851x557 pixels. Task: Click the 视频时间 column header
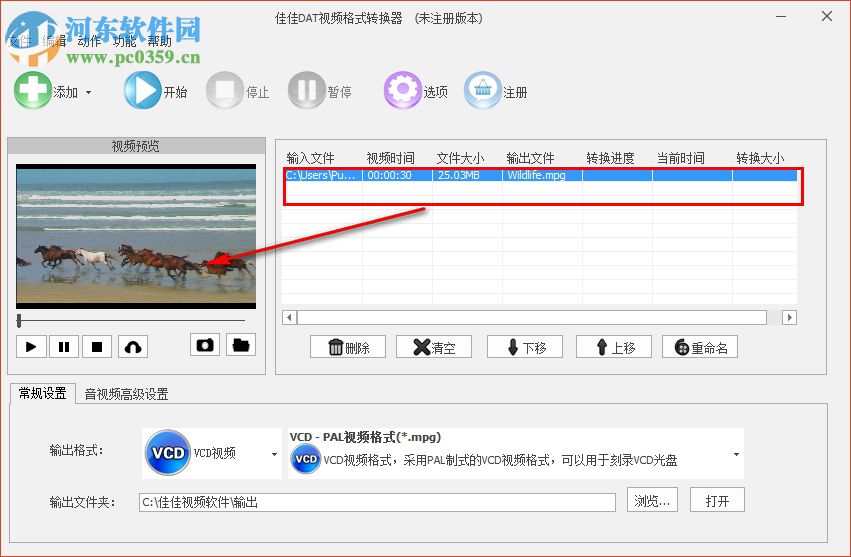click(391, 159)
